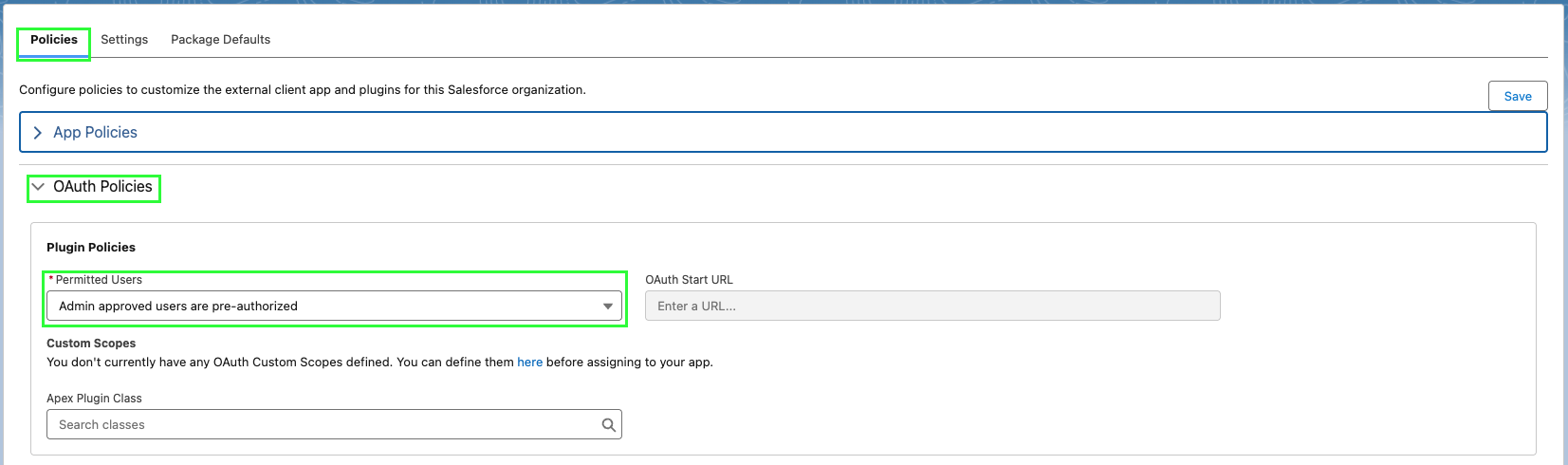The height and width of the screenshot is (465, 1568).
Task: Click the OAuth Start URL label
Action: click(689, 280)
